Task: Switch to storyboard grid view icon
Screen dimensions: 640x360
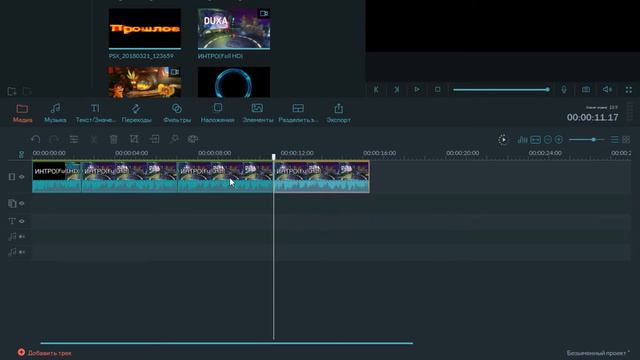Action: point(626,140)
